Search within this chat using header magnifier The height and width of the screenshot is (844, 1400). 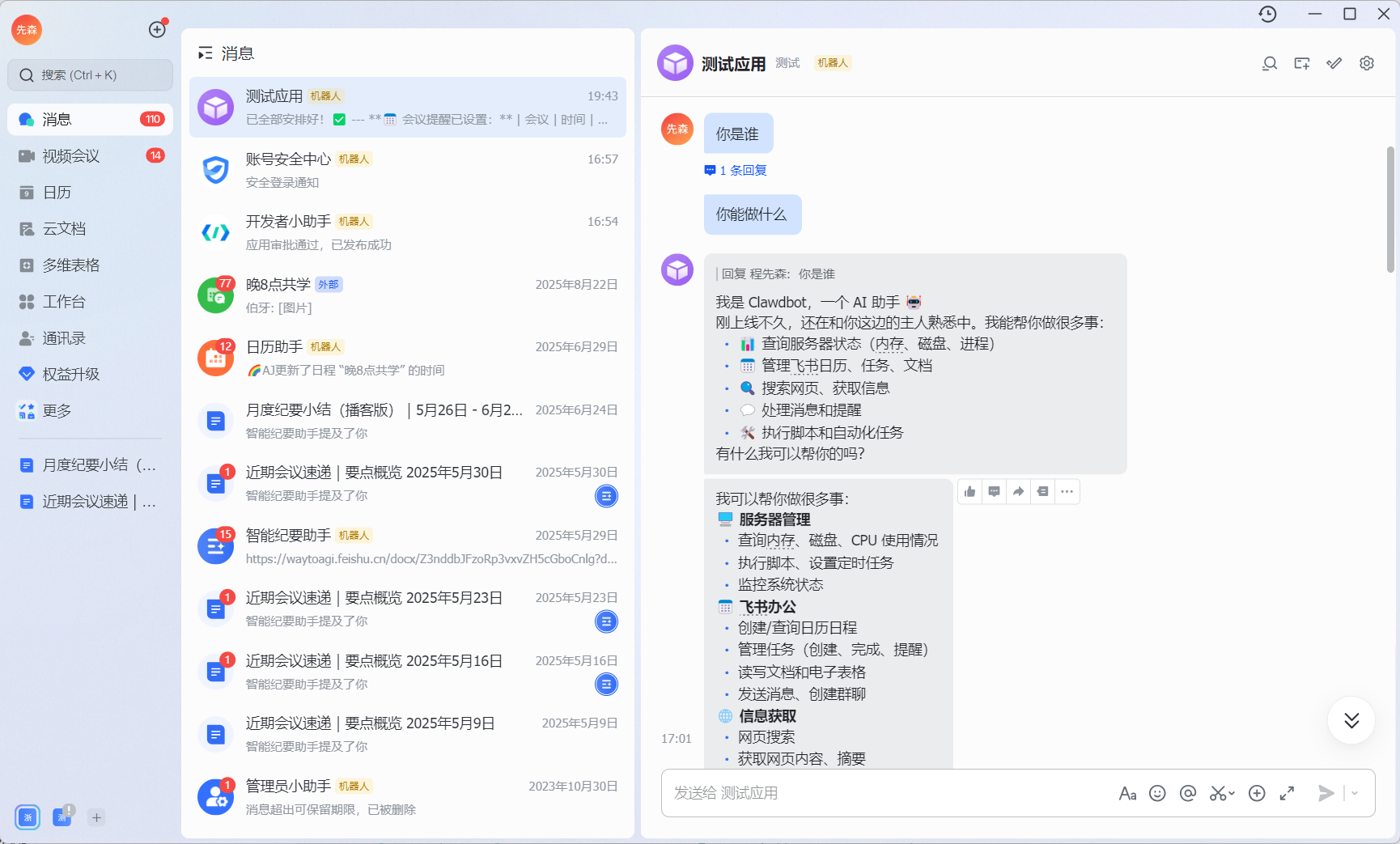[1270, 63]
